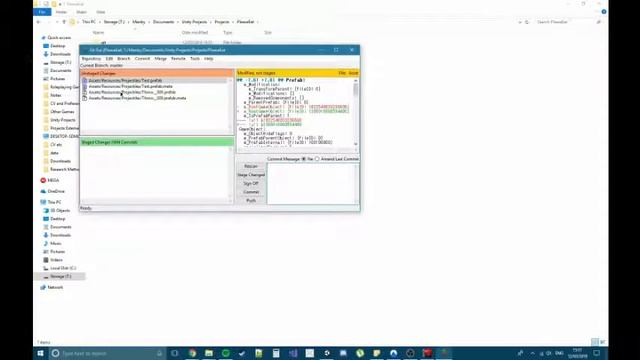
Task: Open the Home ribbon tab in Explorer
Action: point(61,12)
